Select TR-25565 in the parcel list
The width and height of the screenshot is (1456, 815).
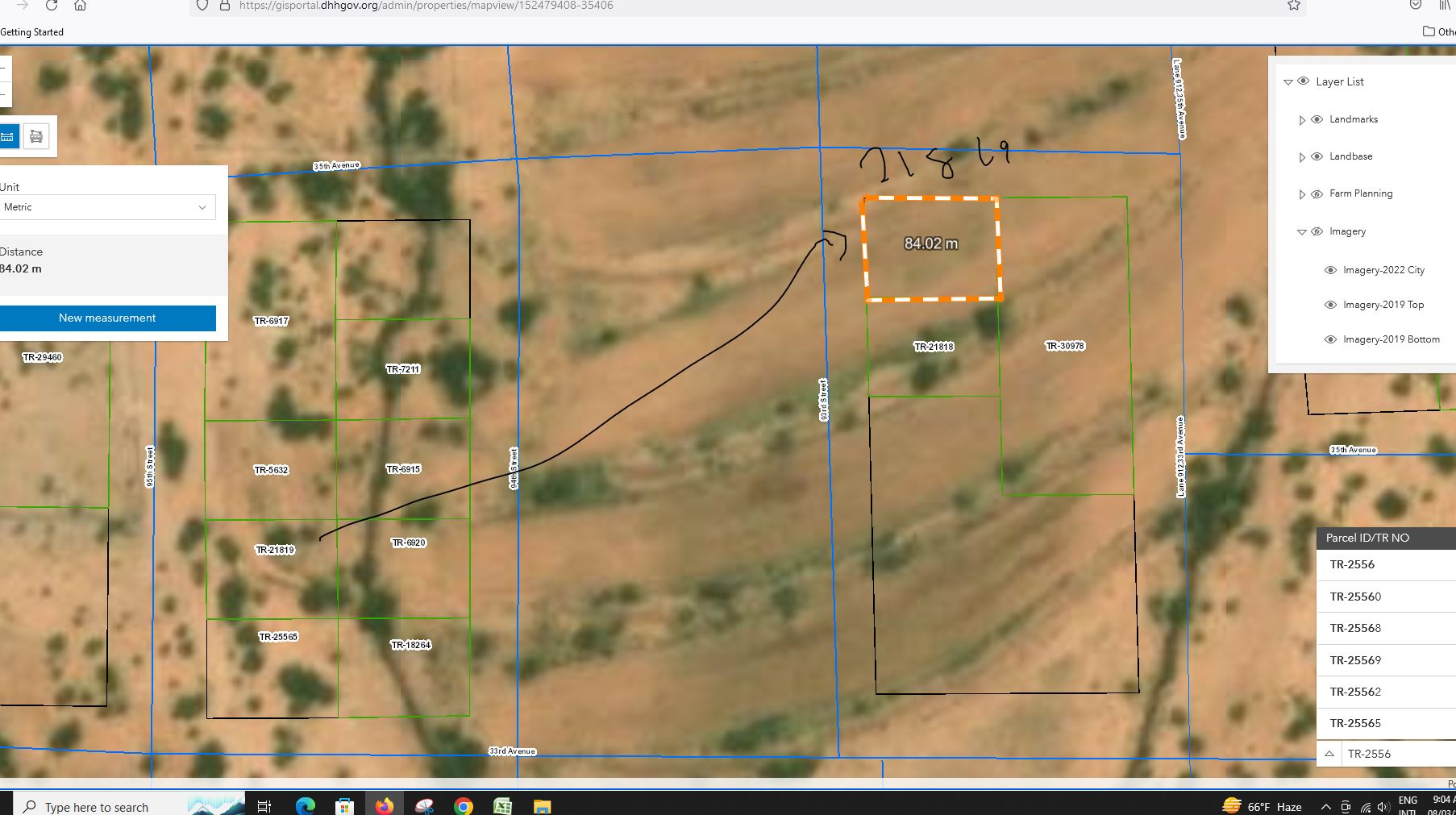(x=1386, y=723)
